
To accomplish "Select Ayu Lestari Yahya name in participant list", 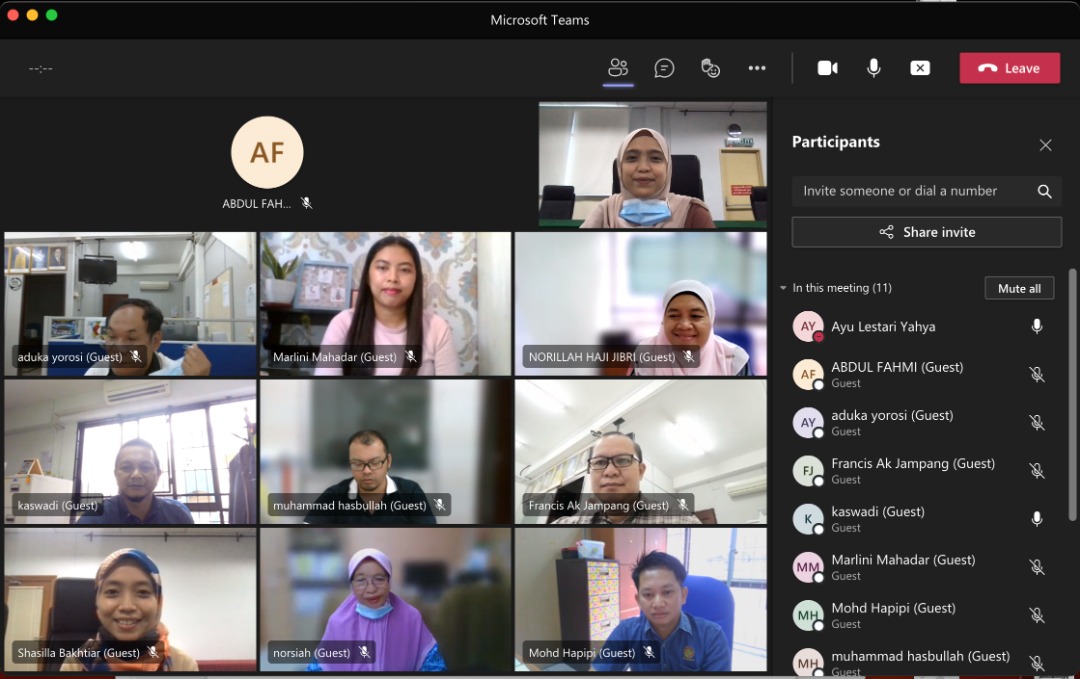I will point(883,326).
